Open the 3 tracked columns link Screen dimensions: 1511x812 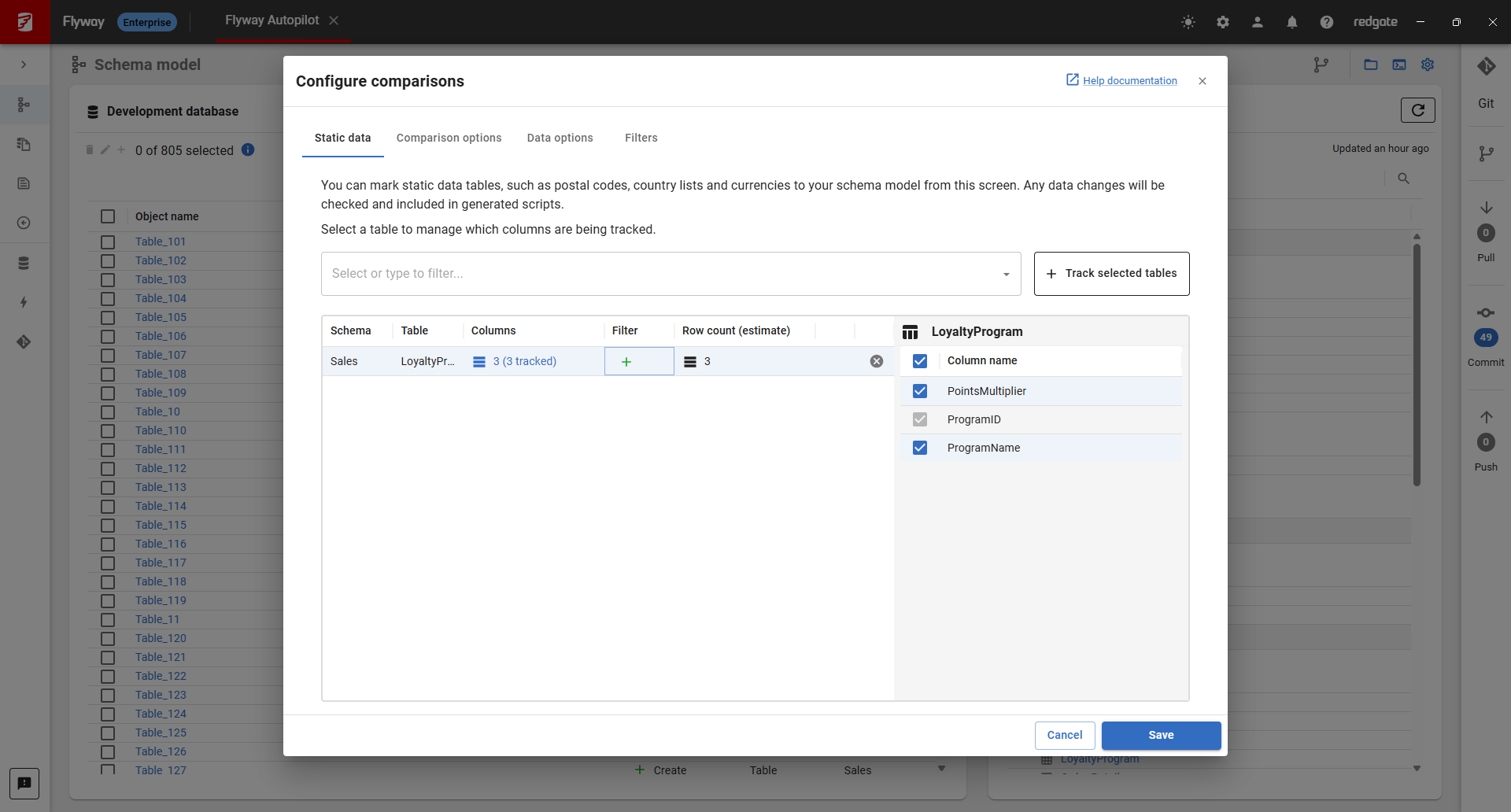point(524,361)
